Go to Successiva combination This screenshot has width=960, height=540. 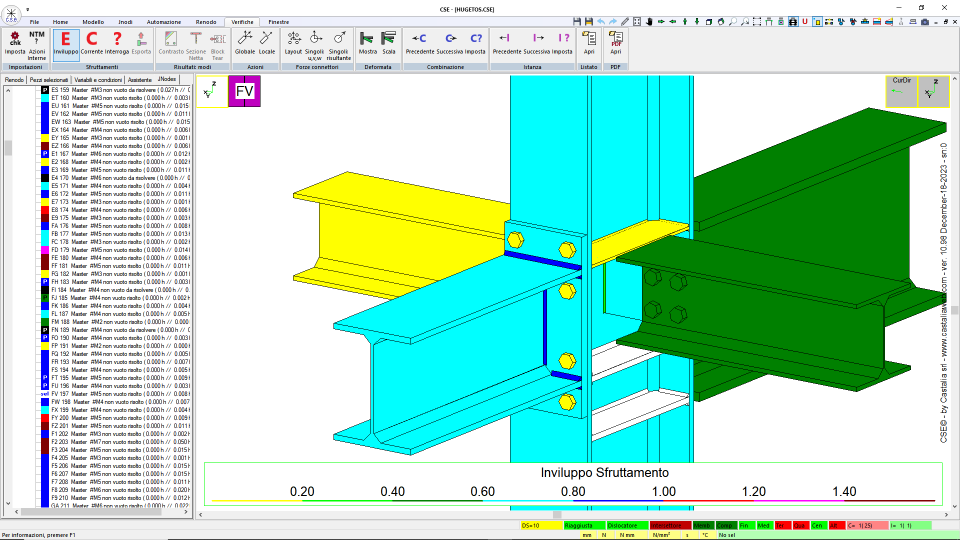(x=450, y=43)
